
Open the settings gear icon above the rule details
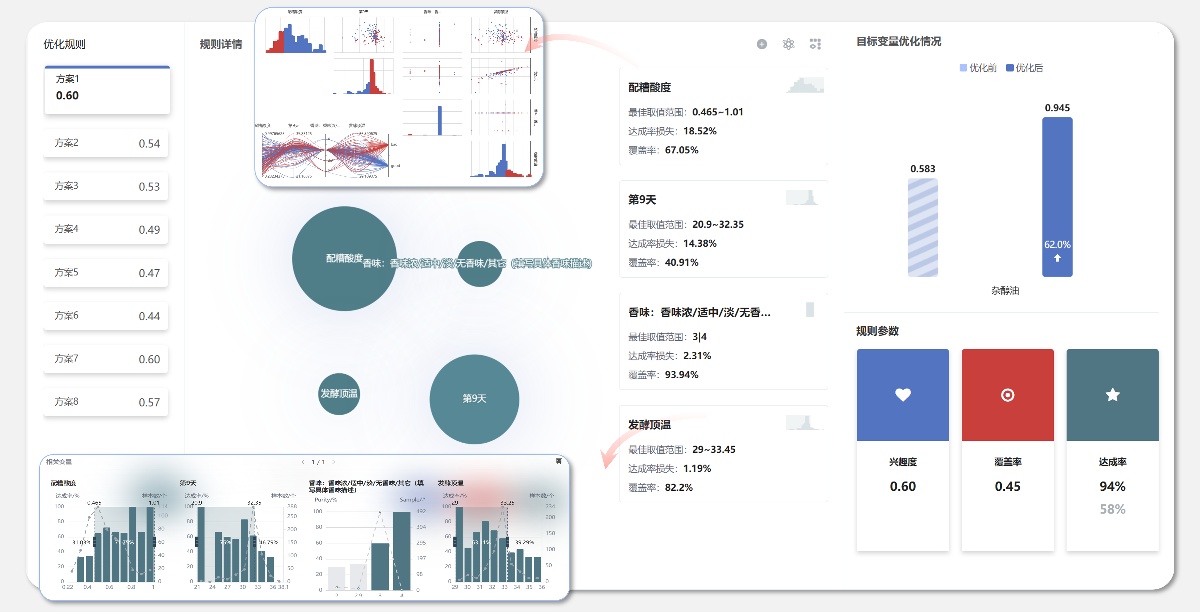point(788,44)
